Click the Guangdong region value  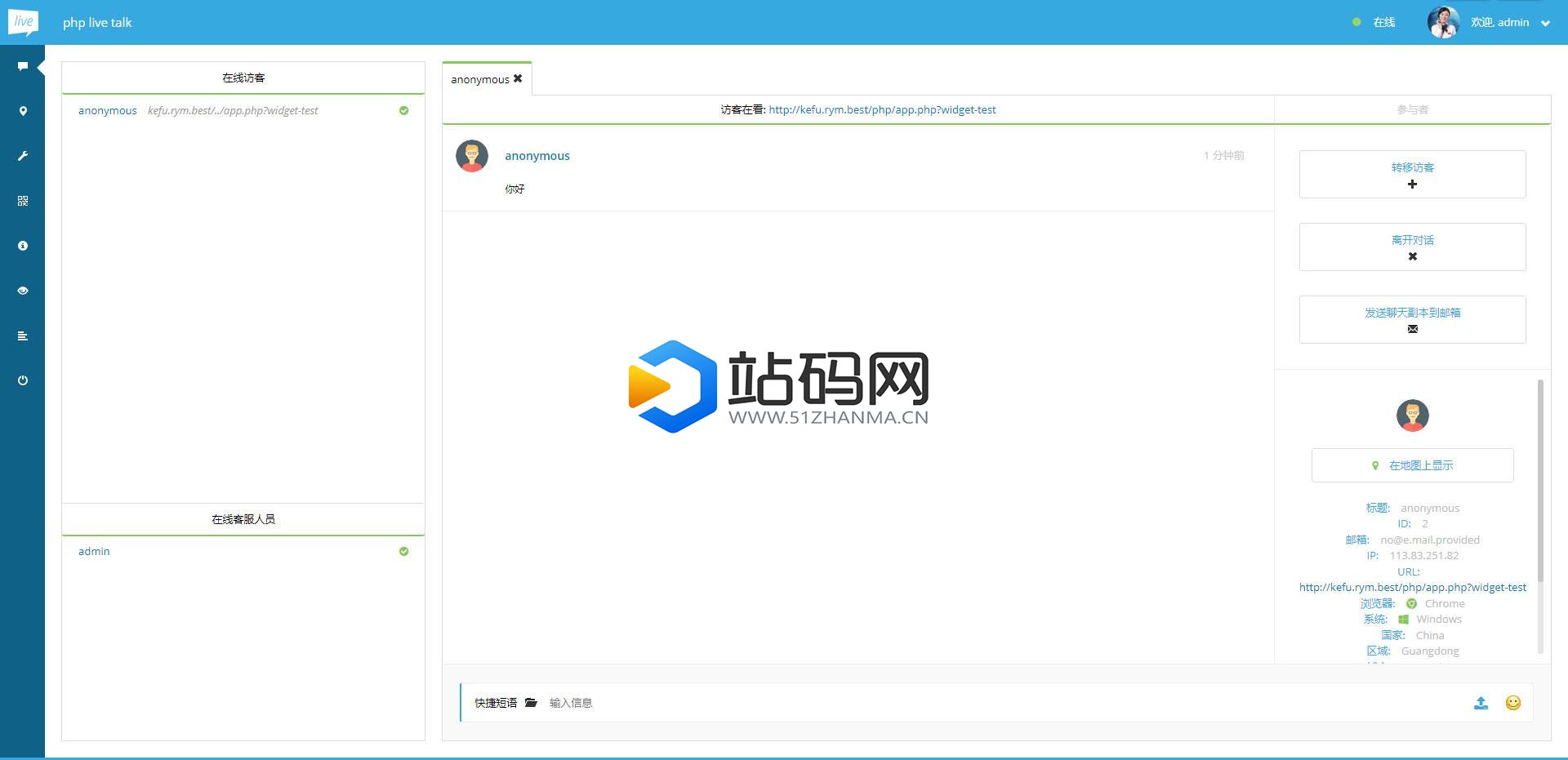[1430, 651]
